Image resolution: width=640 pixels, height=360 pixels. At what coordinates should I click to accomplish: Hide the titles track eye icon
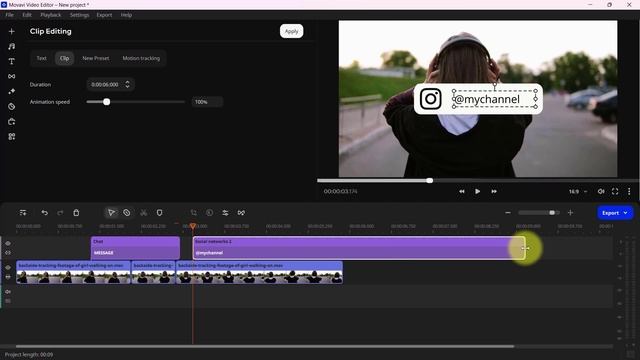click(8, 243)
